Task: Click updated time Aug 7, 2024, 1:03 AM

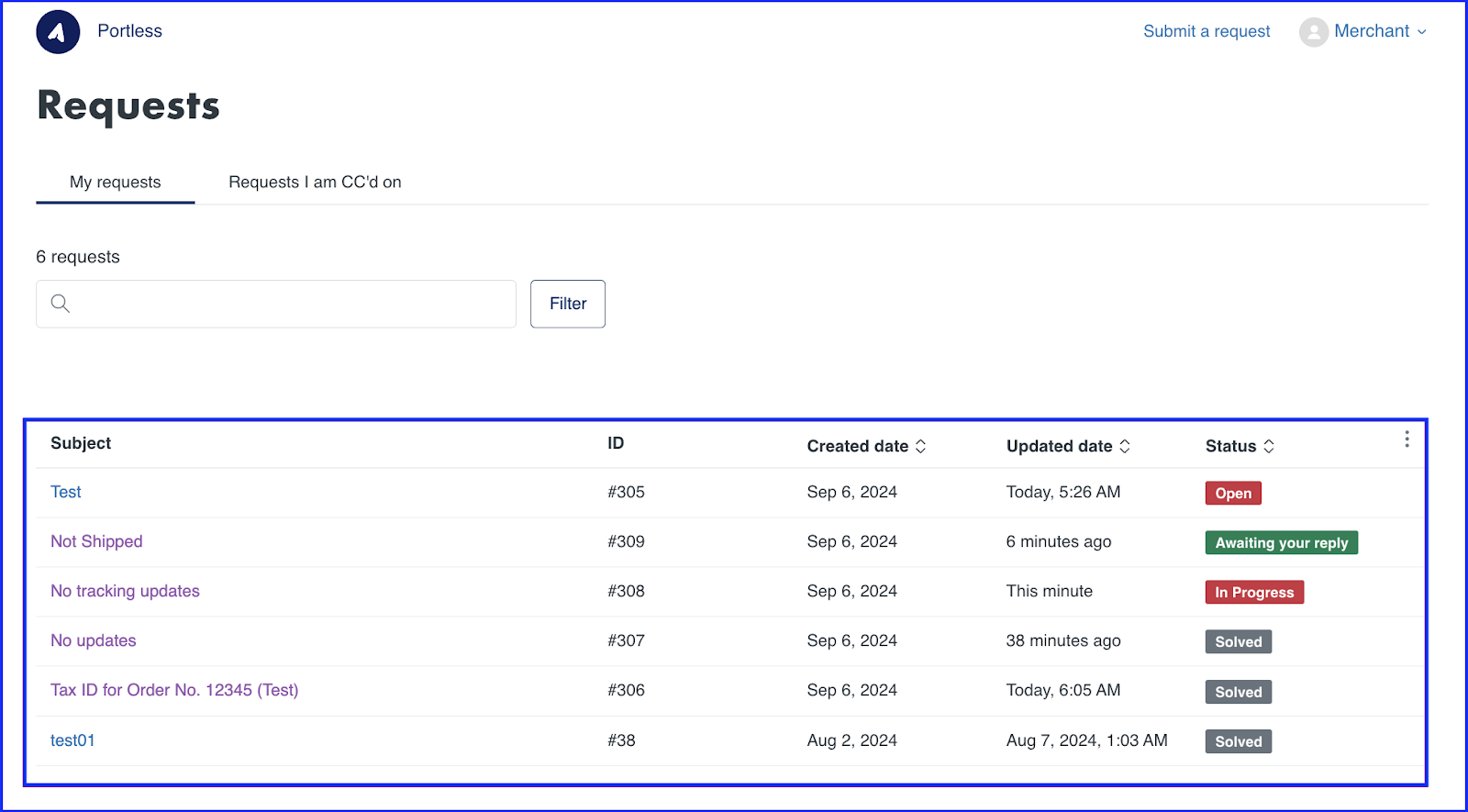Action: (1087, 740)
